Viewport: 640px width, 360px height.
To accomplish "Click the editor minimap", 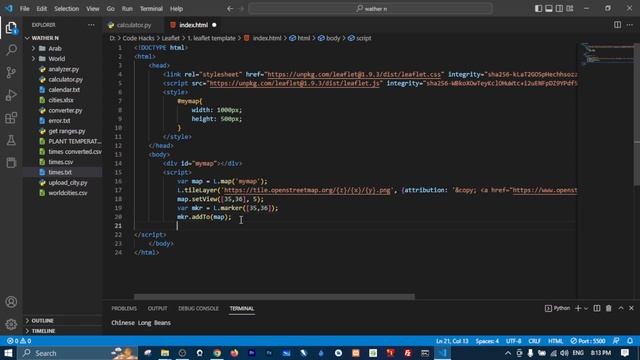I will [x=608, y=55].
